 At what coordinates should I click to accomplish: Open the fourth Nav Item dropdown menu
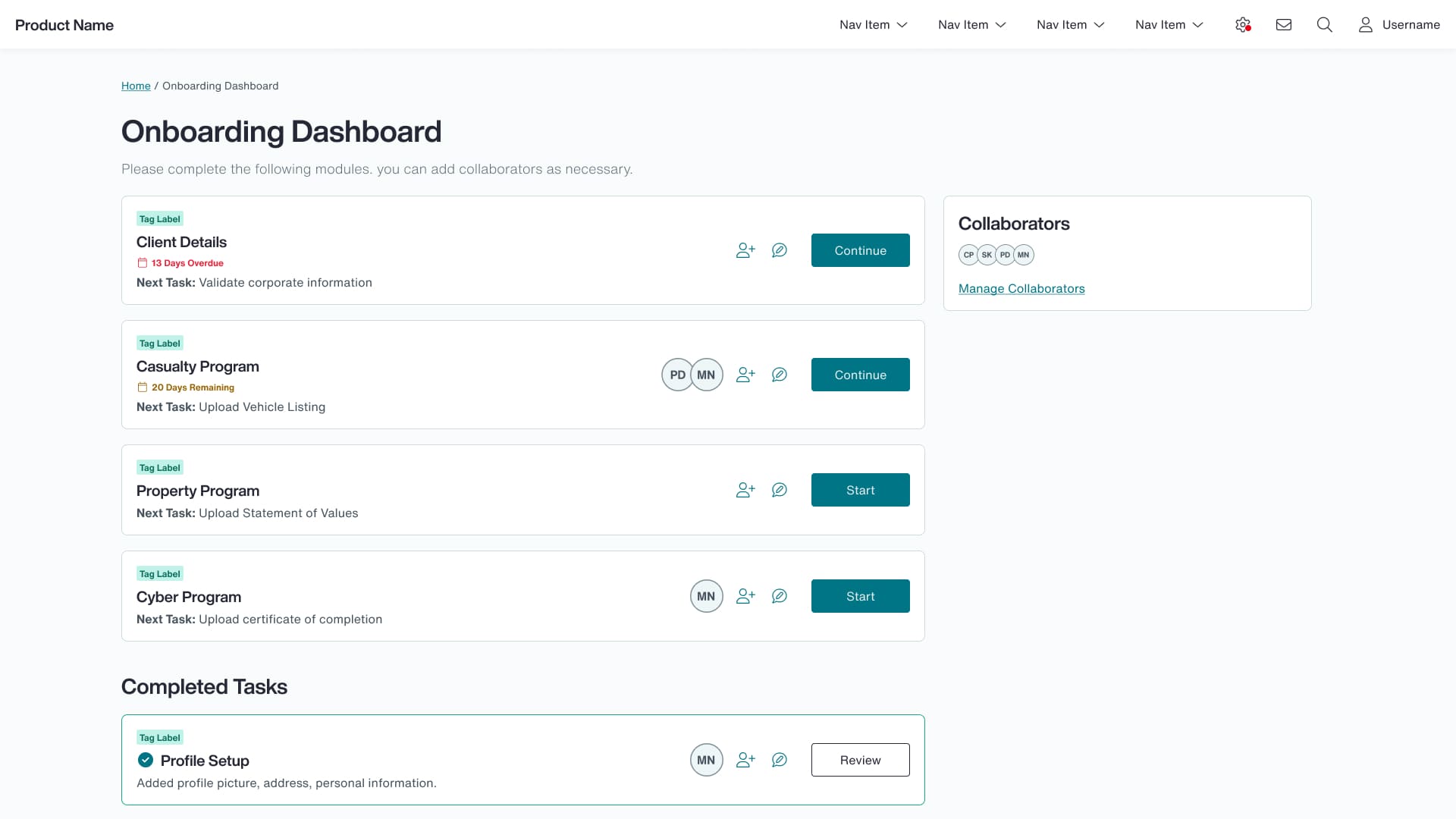click(x=1169, y=25)
